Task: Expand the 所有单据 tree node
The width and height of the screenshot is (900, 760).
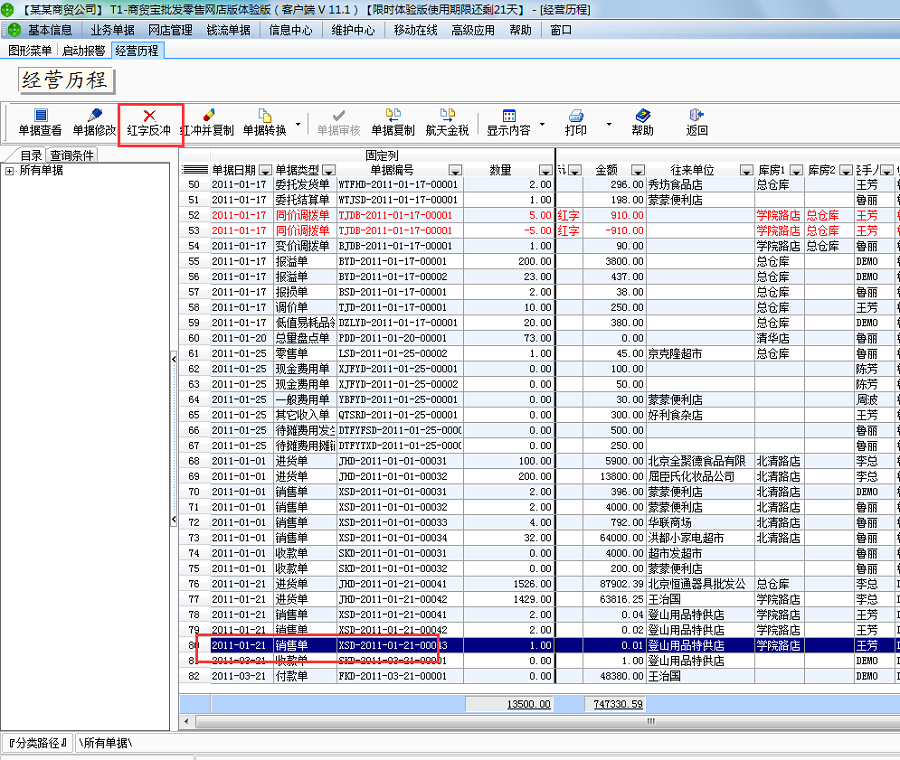Action: point(9,171)
